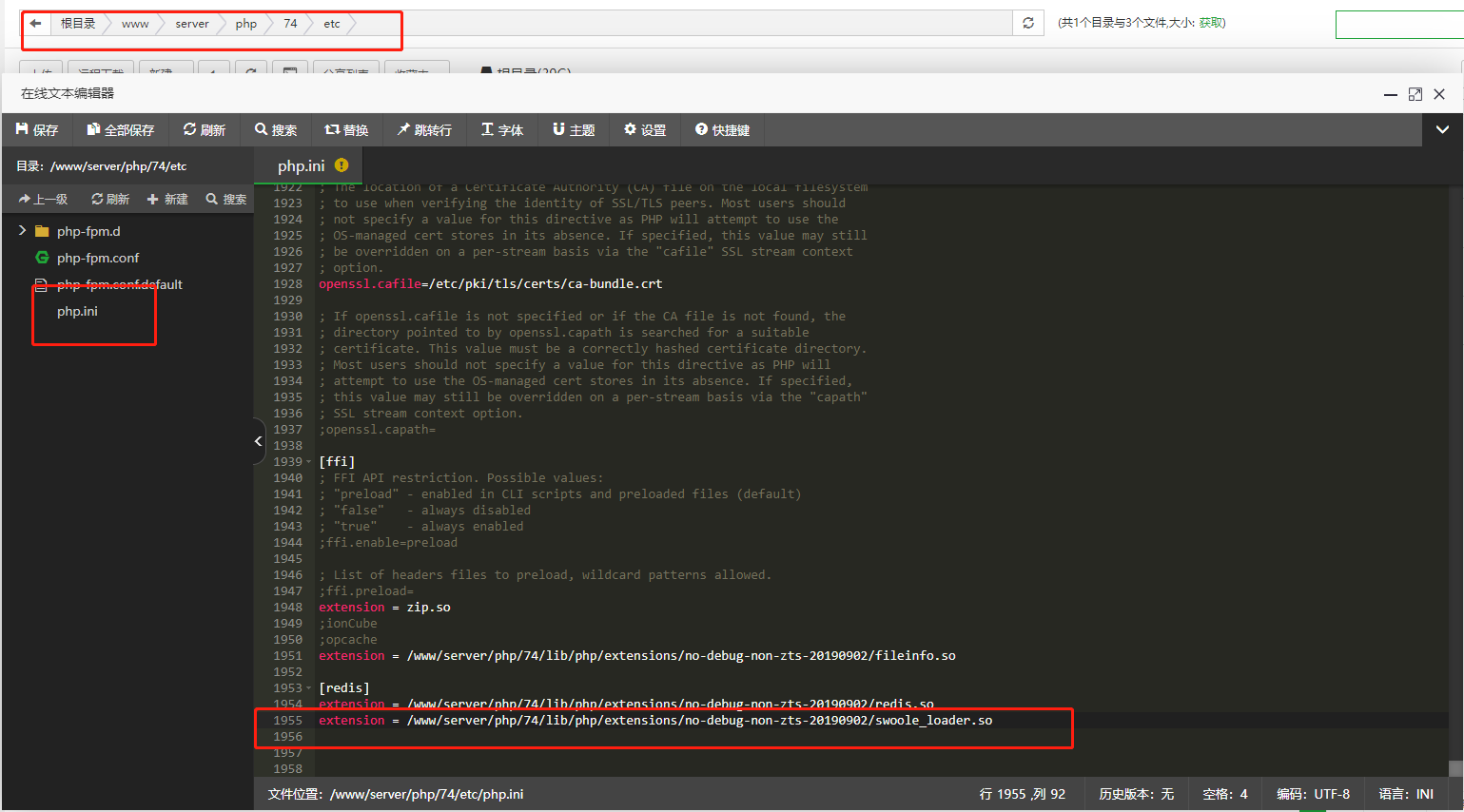Image resolution: width=1464 pixels, height=812 pixels.
Task: Fold the [ffi] section at line 1939
Action: click(x=308, y=462)
